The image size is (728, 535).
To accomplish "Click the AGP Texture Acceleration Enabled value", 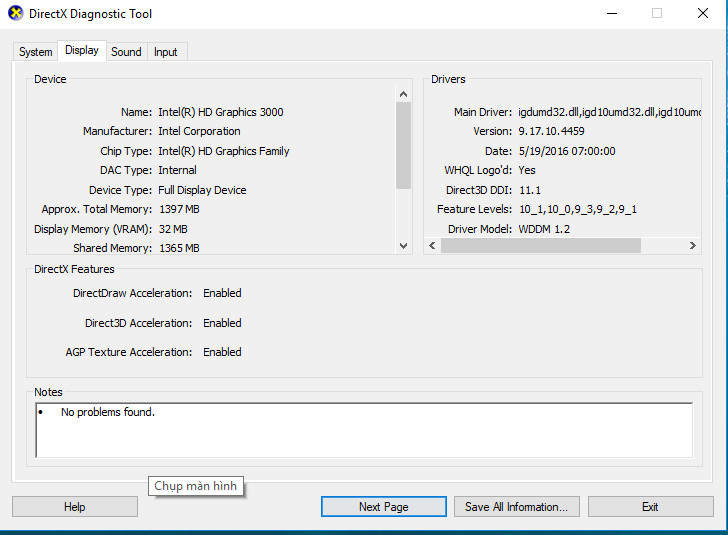I will [222, 352].
